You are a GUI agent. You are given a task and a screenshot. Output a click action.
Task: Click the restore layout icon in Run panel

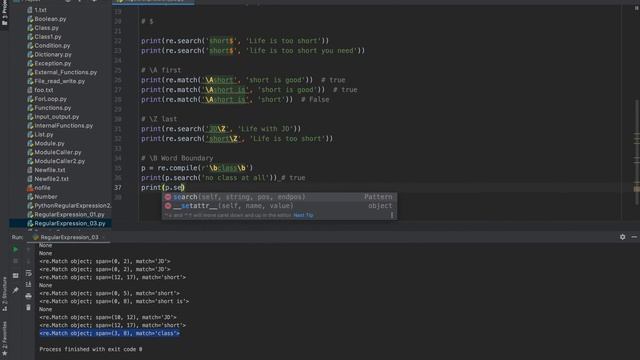click(16, 276)
